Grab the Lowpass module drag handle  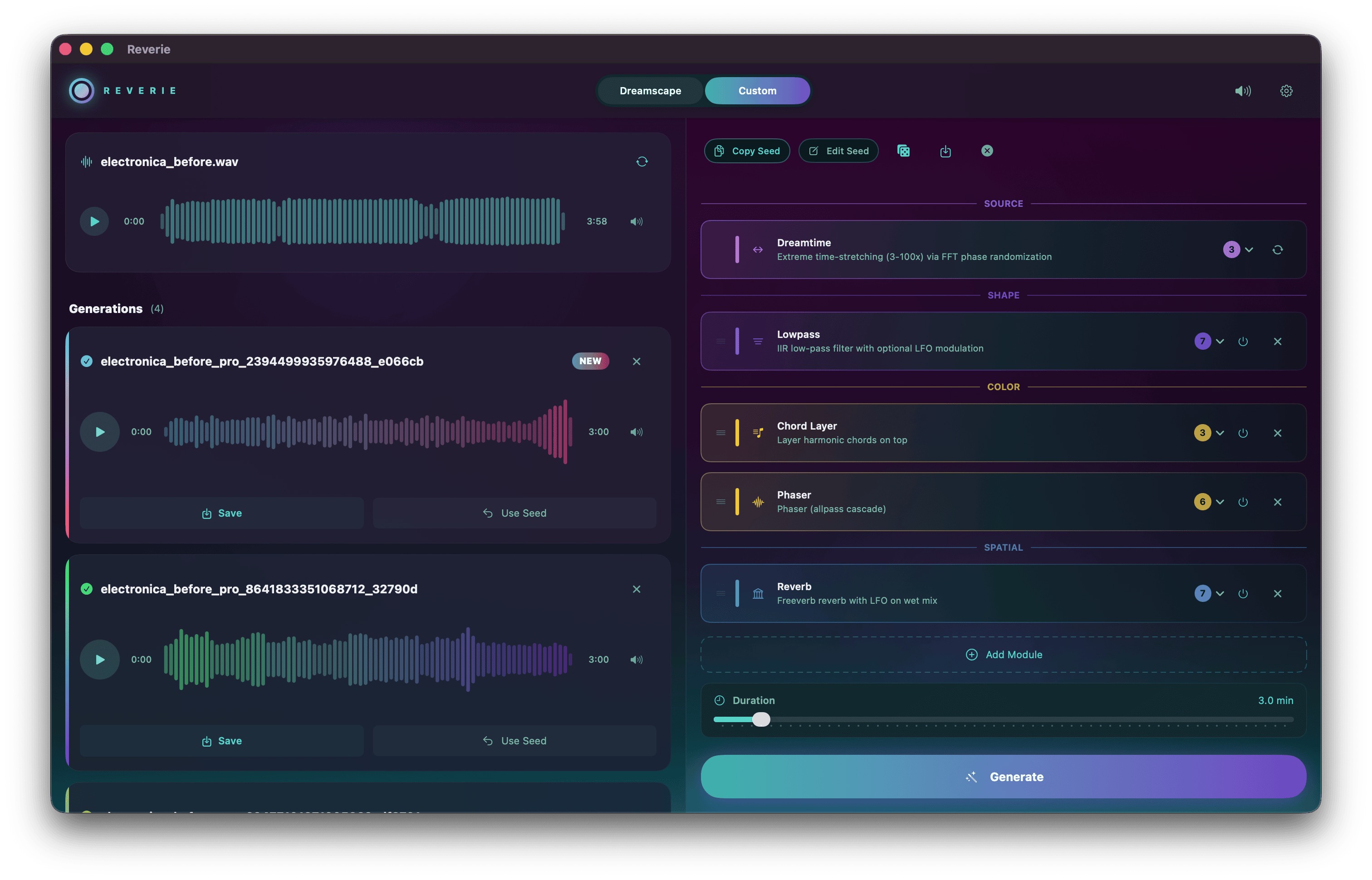pyautogui.click(x=720, y=342)
